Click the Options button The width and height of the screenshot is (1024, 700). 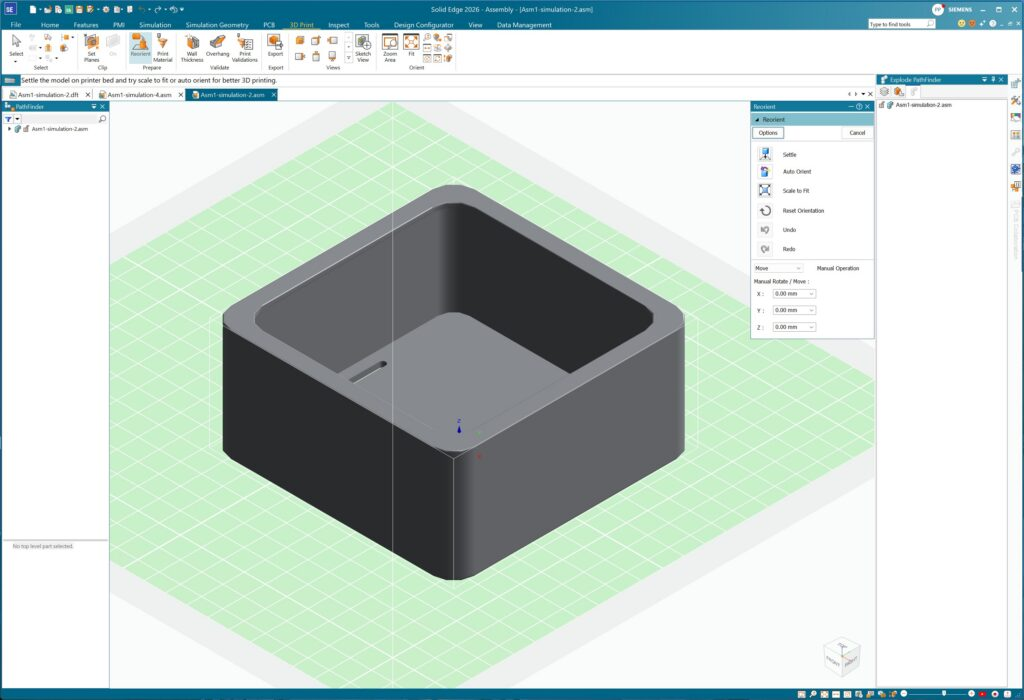(x=768, y=133)
